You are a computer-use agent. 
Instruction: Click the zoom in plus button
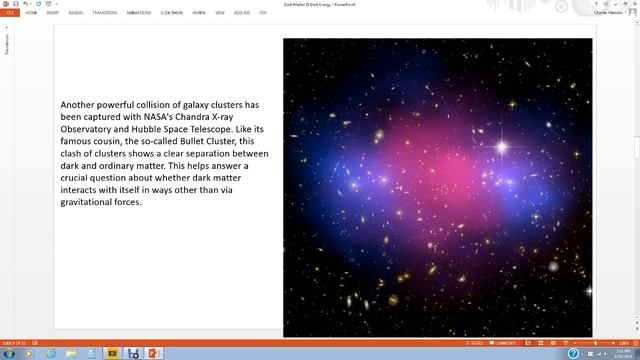point(613,343)
